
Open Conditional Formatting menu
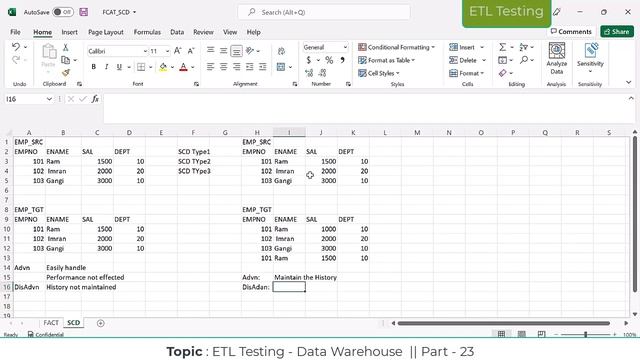click(x=396, y=47)
